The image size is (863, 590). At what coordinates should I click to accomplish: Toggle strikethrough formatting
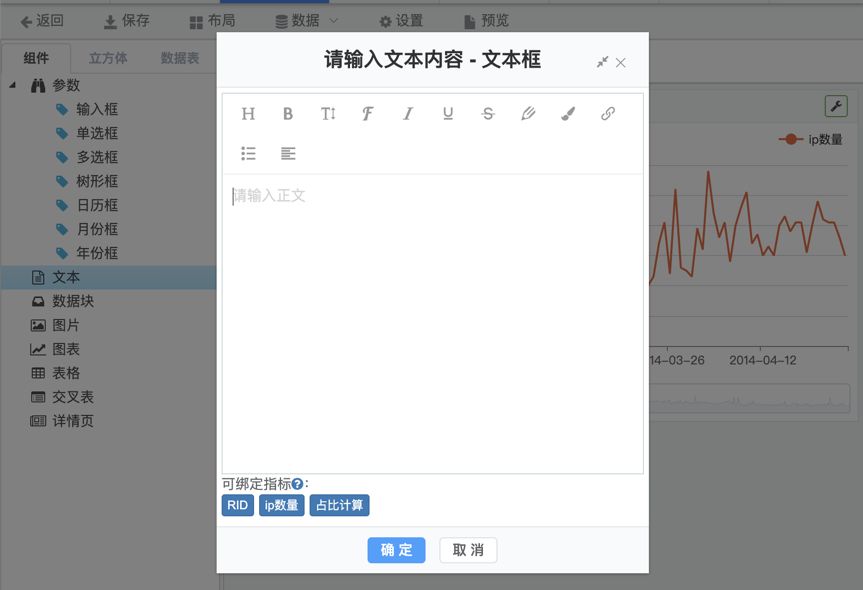click(488, 114)
